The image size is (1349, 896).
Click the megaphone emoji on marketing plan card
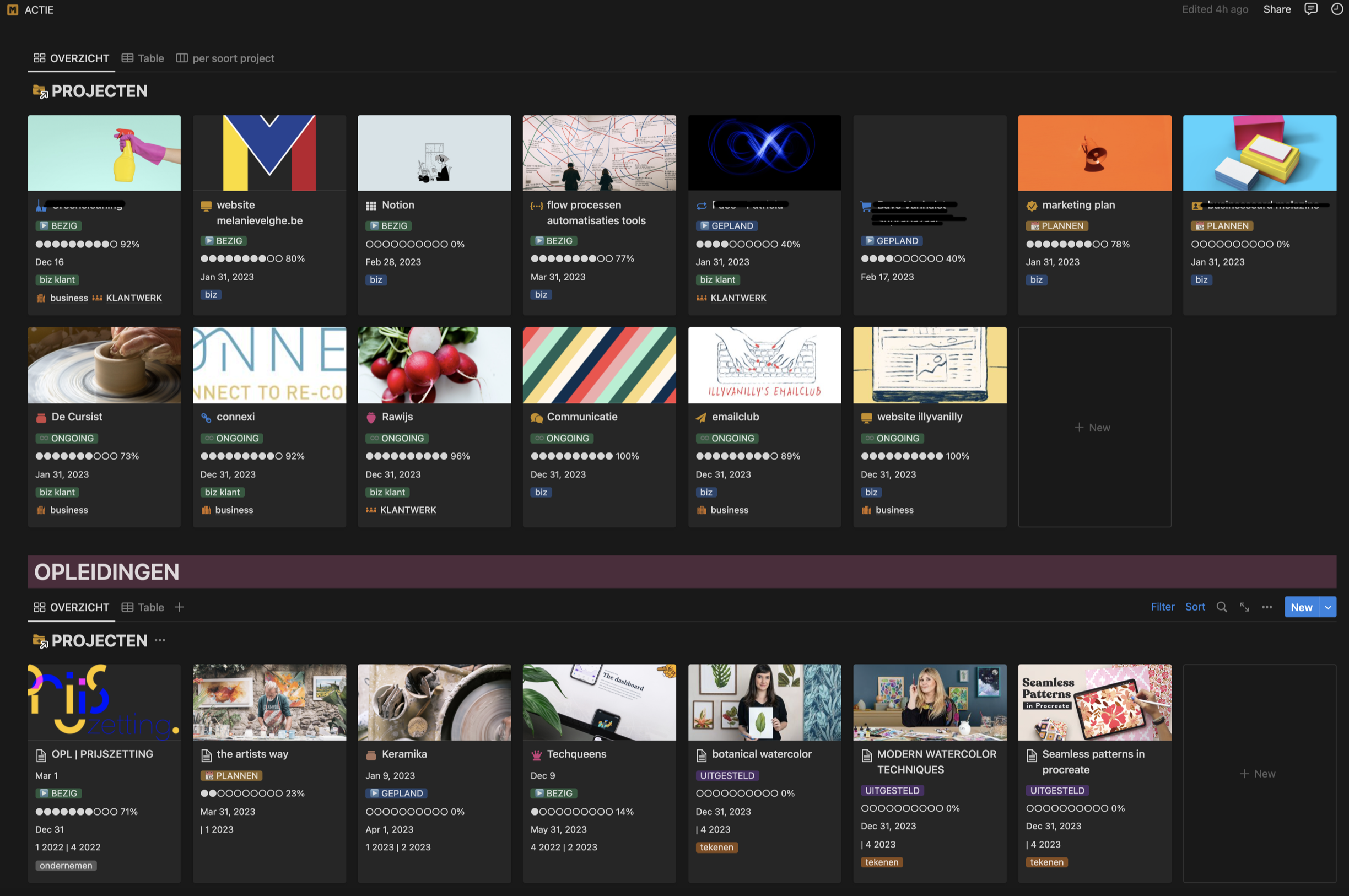1032,204
